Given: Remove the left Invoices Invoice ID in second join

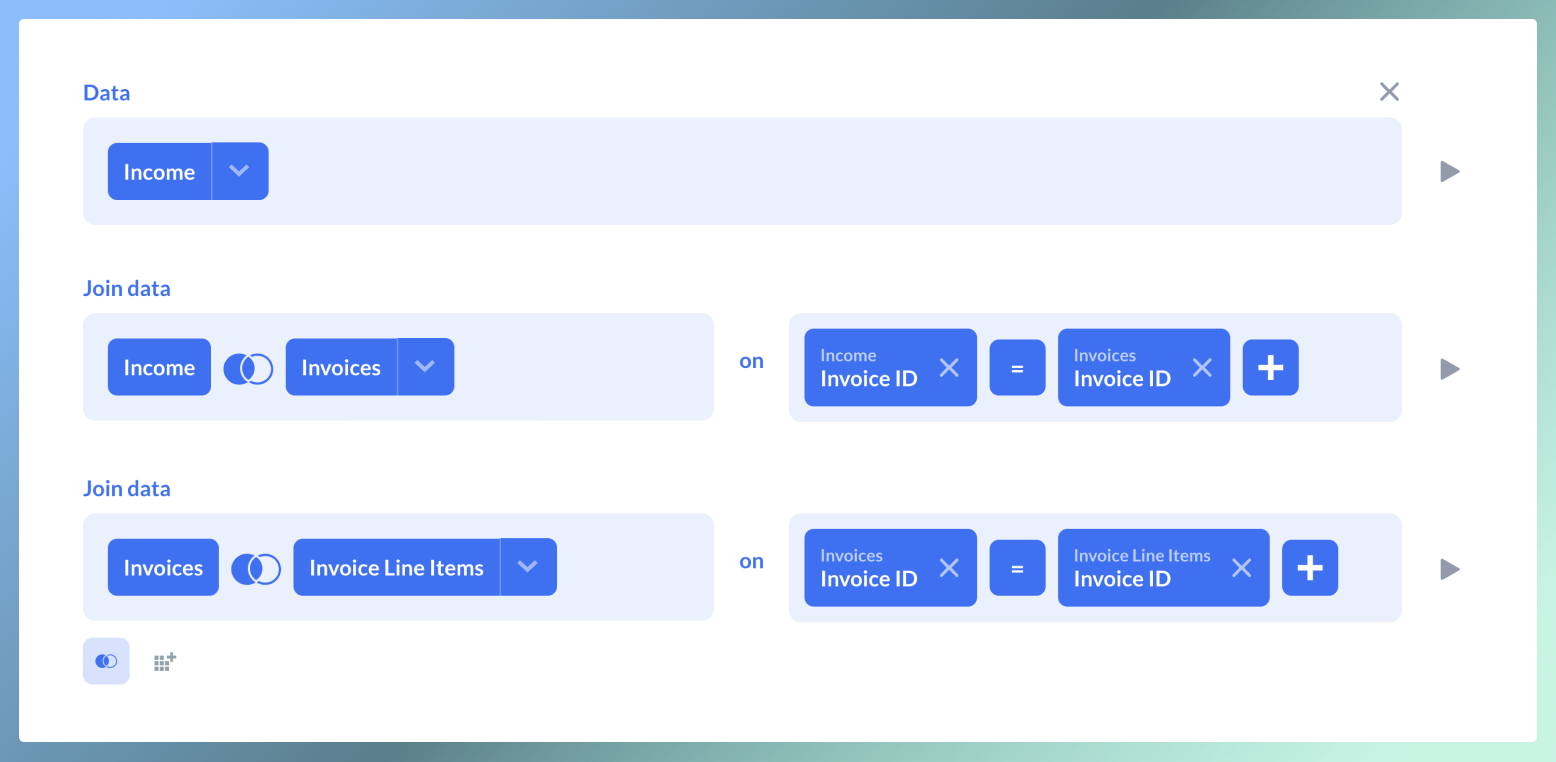Looking at the screenshot, I should 949,568.
